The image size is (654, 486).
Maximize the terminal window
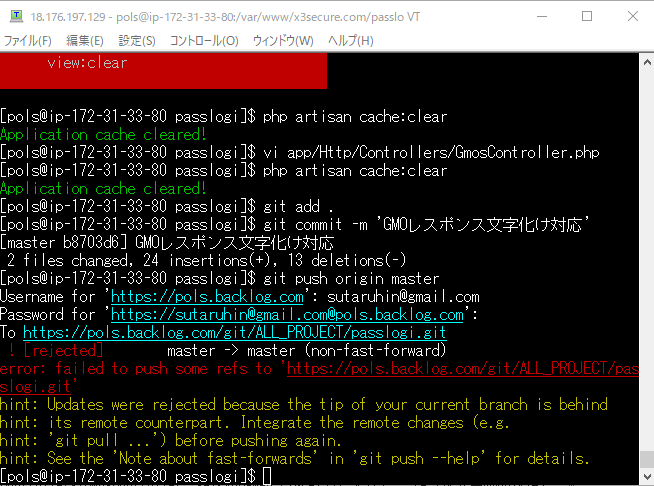tap(587, 16)
